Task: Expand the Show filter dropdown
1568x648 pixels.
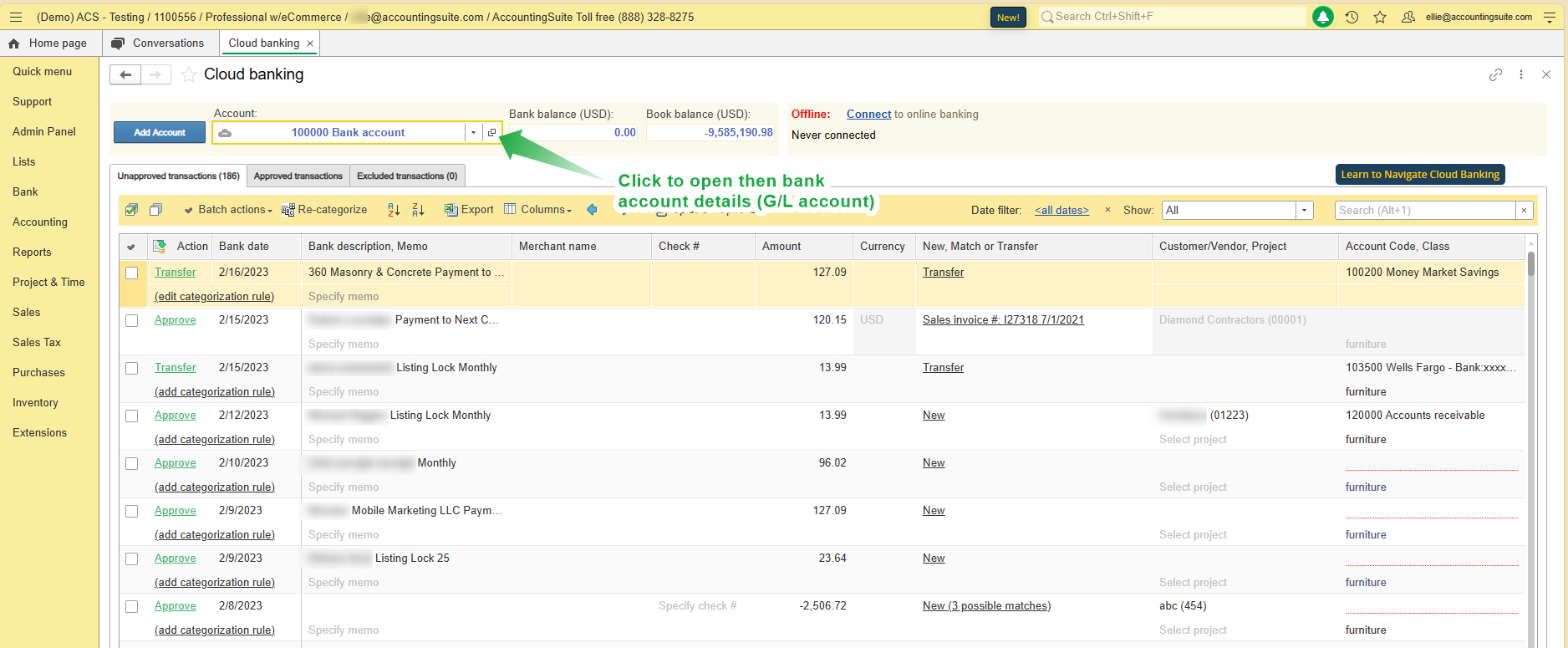Action: click(1304, 211)
